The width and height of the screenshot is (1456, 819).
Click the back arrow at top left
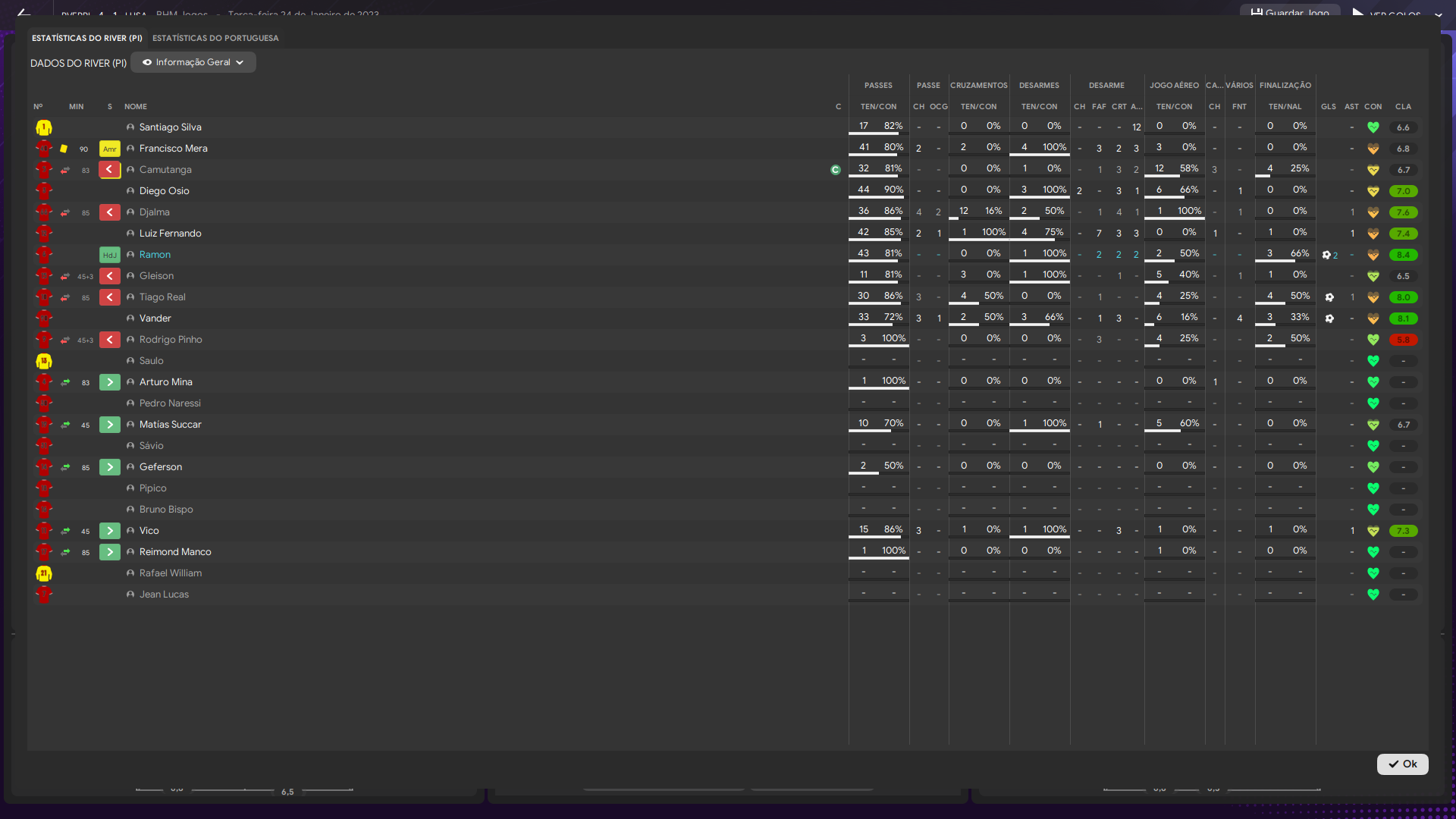tap(24, 13)
